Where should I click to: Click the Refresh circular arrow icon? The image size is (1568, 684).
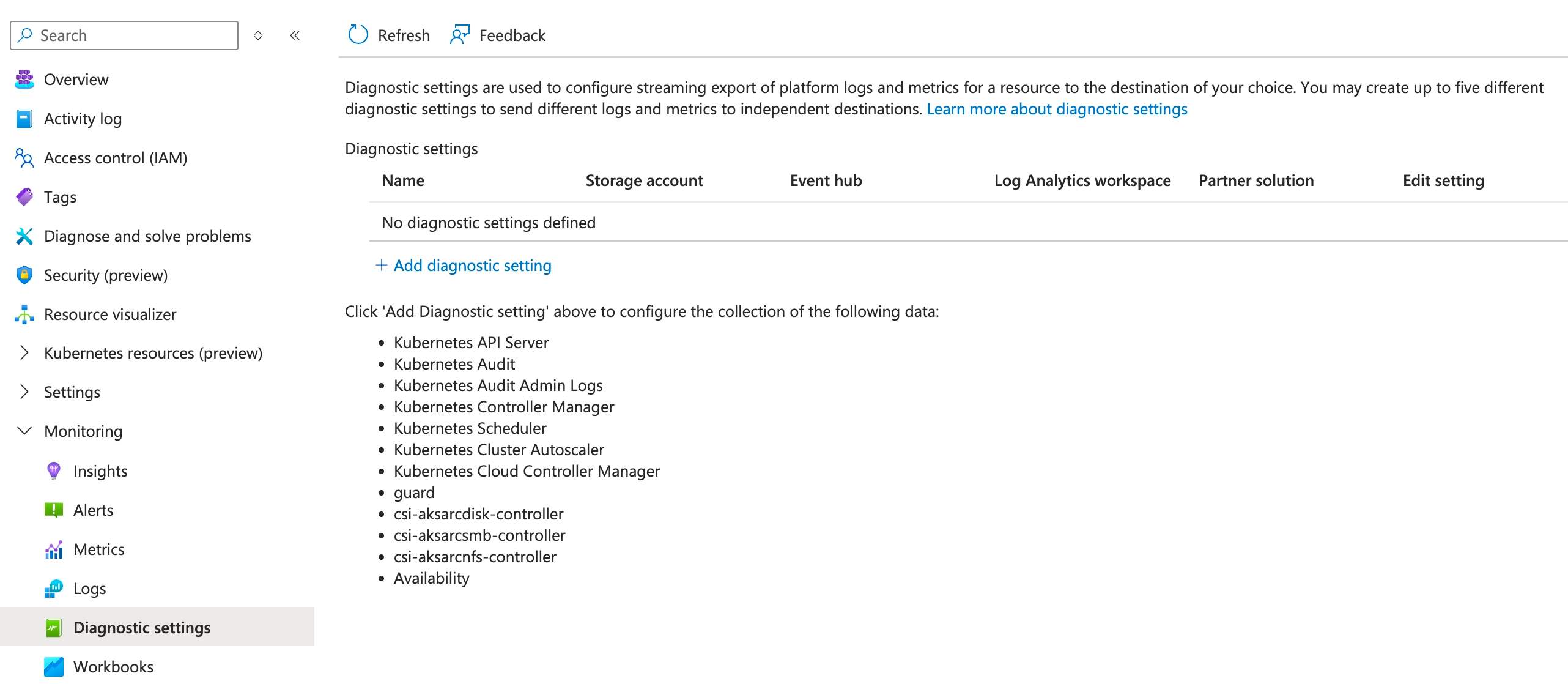click(x=358, y=35)
